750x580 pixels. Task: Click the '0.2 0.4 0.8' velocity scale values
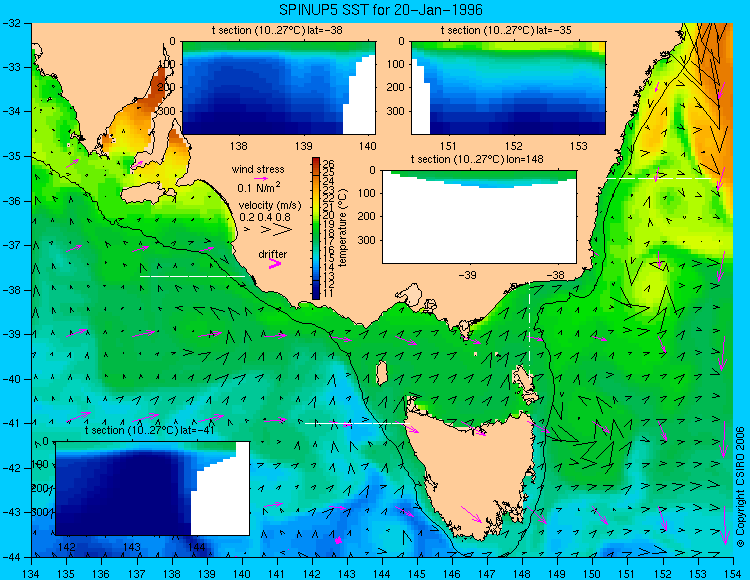(x=265, y=217)
